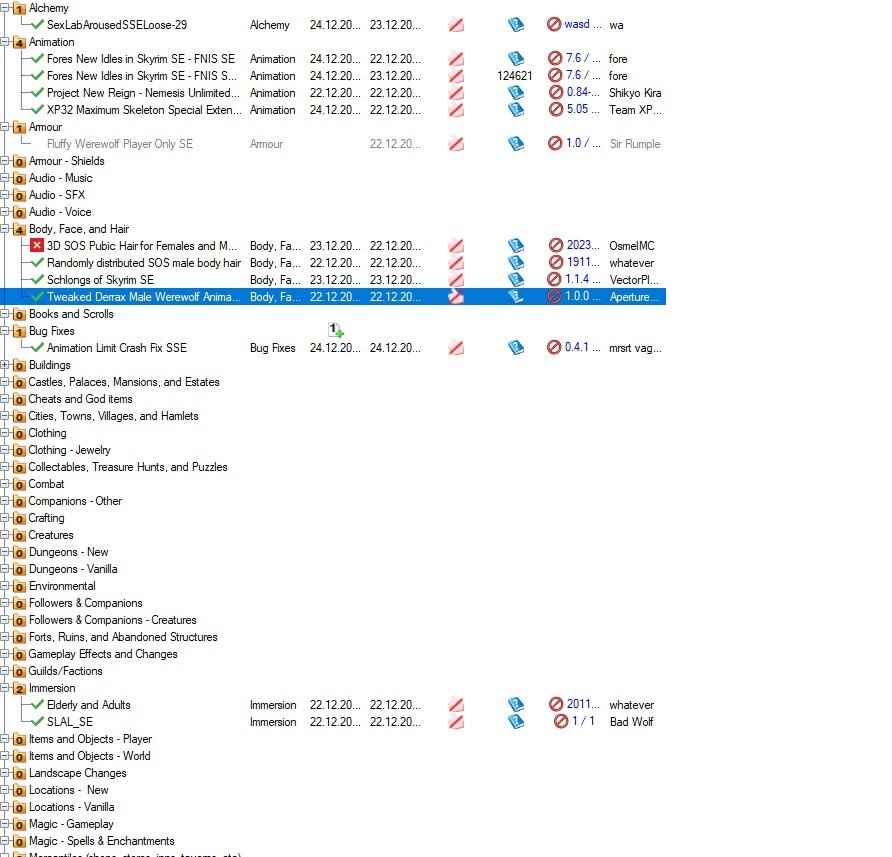The height and width of the screenshot is (857, 892).
Task: Select the Armour - Shields category
Action: [x=66, y=160]
